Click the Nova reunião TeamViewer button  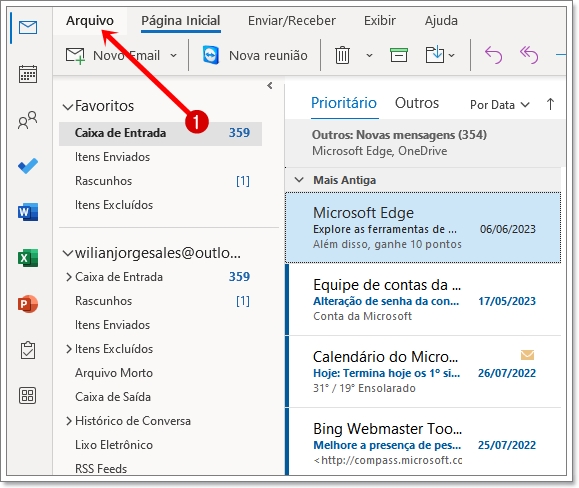255,55
